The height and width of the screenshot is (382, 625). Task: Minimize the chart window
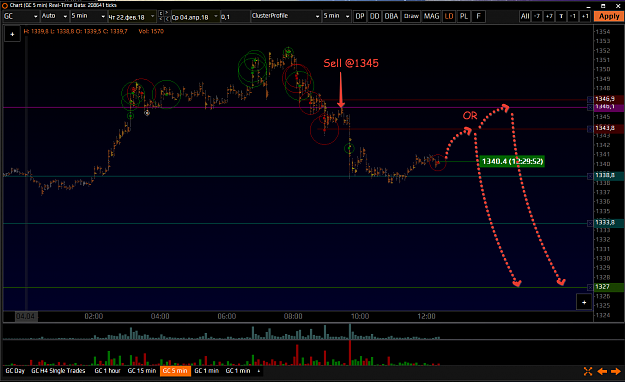pos(589,6)
